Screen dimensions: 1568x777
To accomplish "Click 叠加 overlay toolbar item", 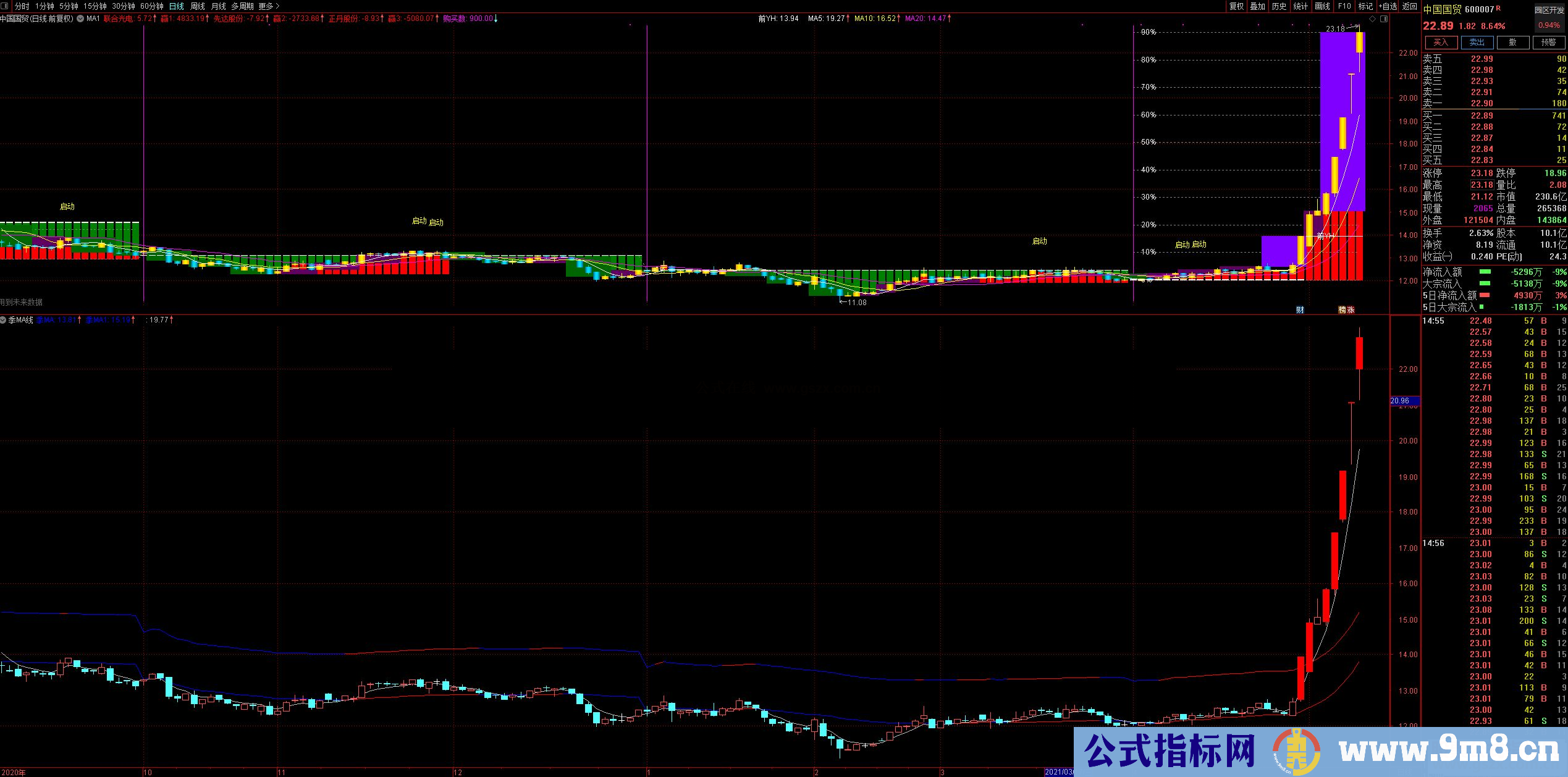I will [x=1258, y=6].
